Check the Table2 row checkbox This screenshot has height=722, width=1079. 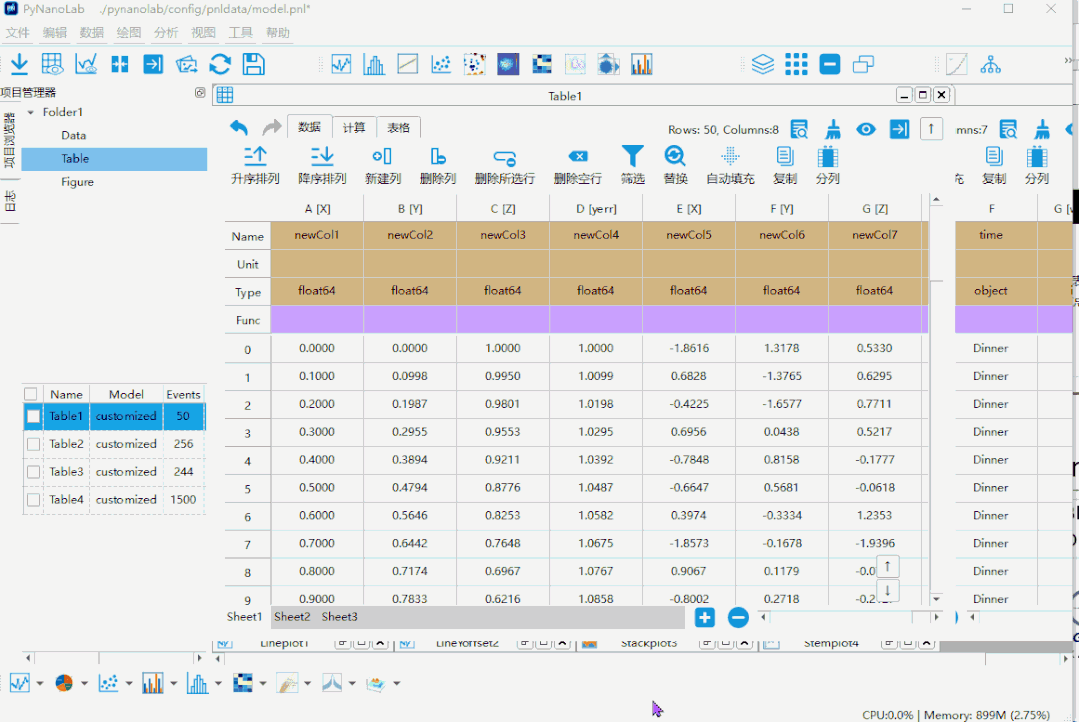click(33, 444)
